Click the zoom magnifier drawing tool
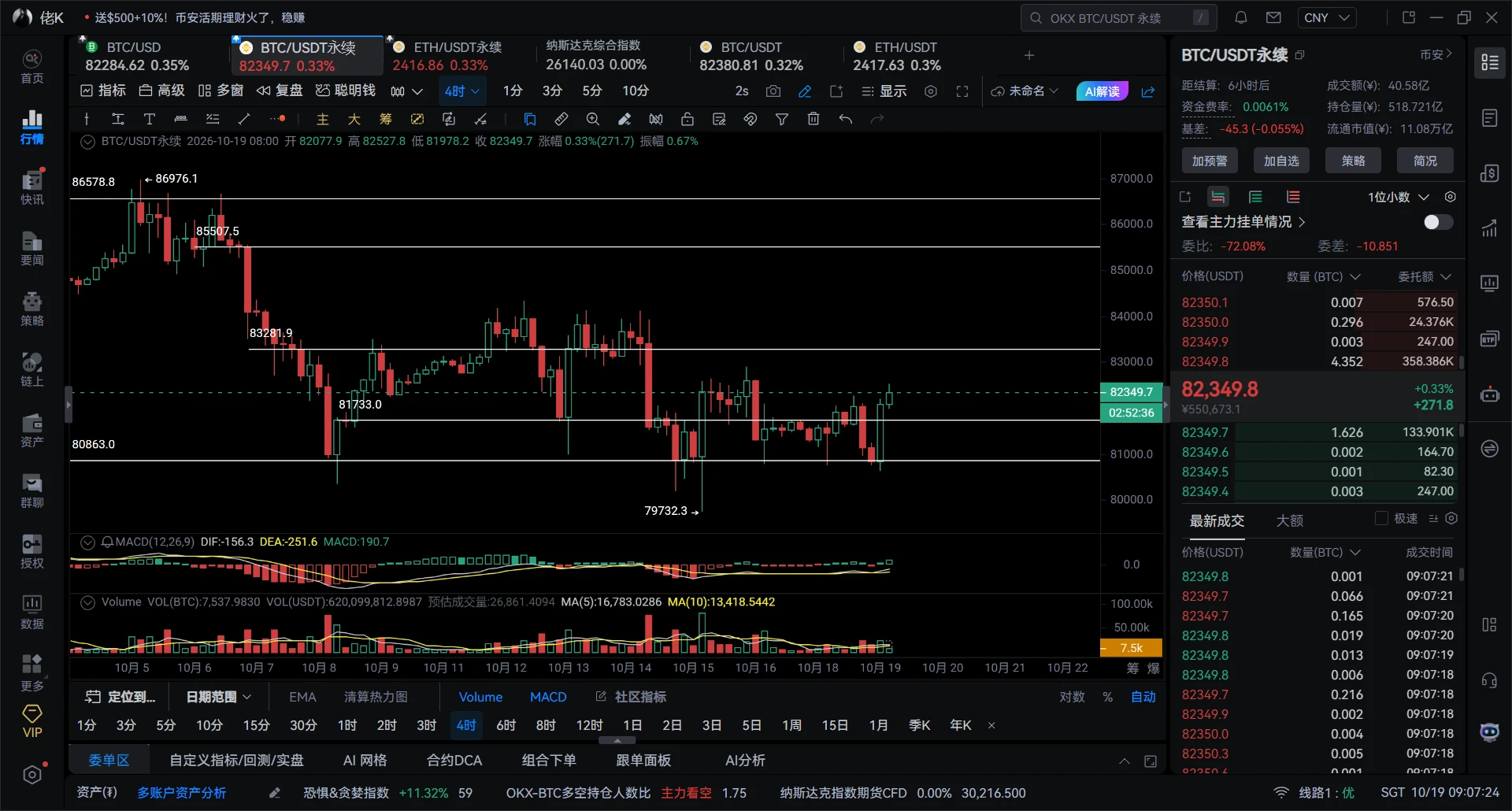This screenshot has height=811, width=1512. tap(593, 119)
